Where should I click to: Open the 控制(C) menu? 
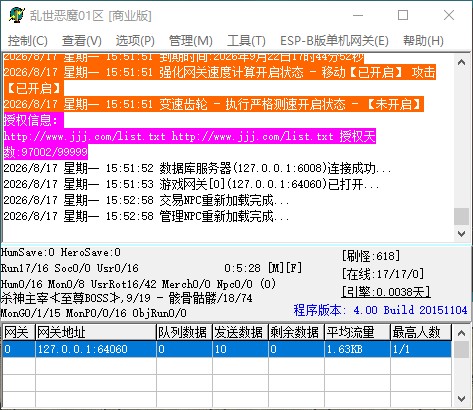pos(28,41)
